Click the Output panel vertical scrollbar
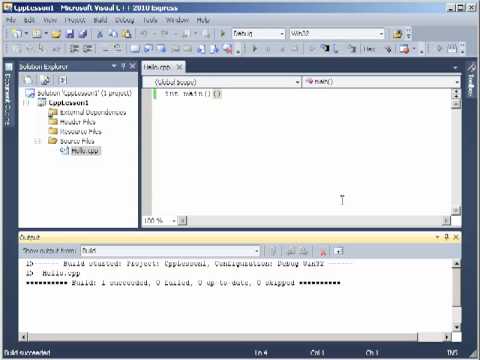Image resolution: width=480 pixels, height=360 pixels. coord(457,295)
